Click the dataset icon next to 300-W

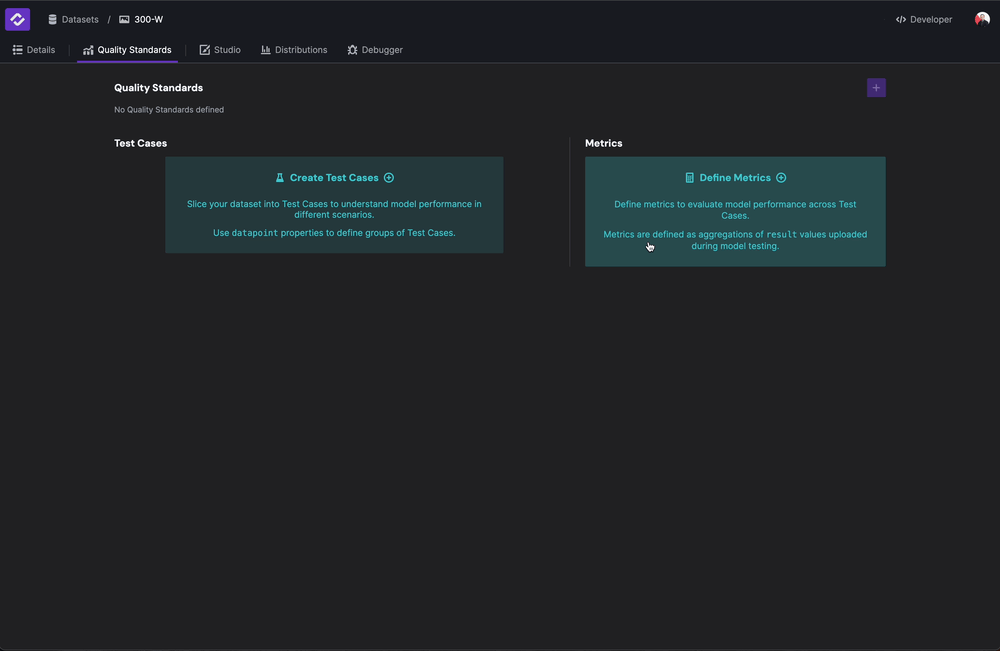tap(123, 18)
